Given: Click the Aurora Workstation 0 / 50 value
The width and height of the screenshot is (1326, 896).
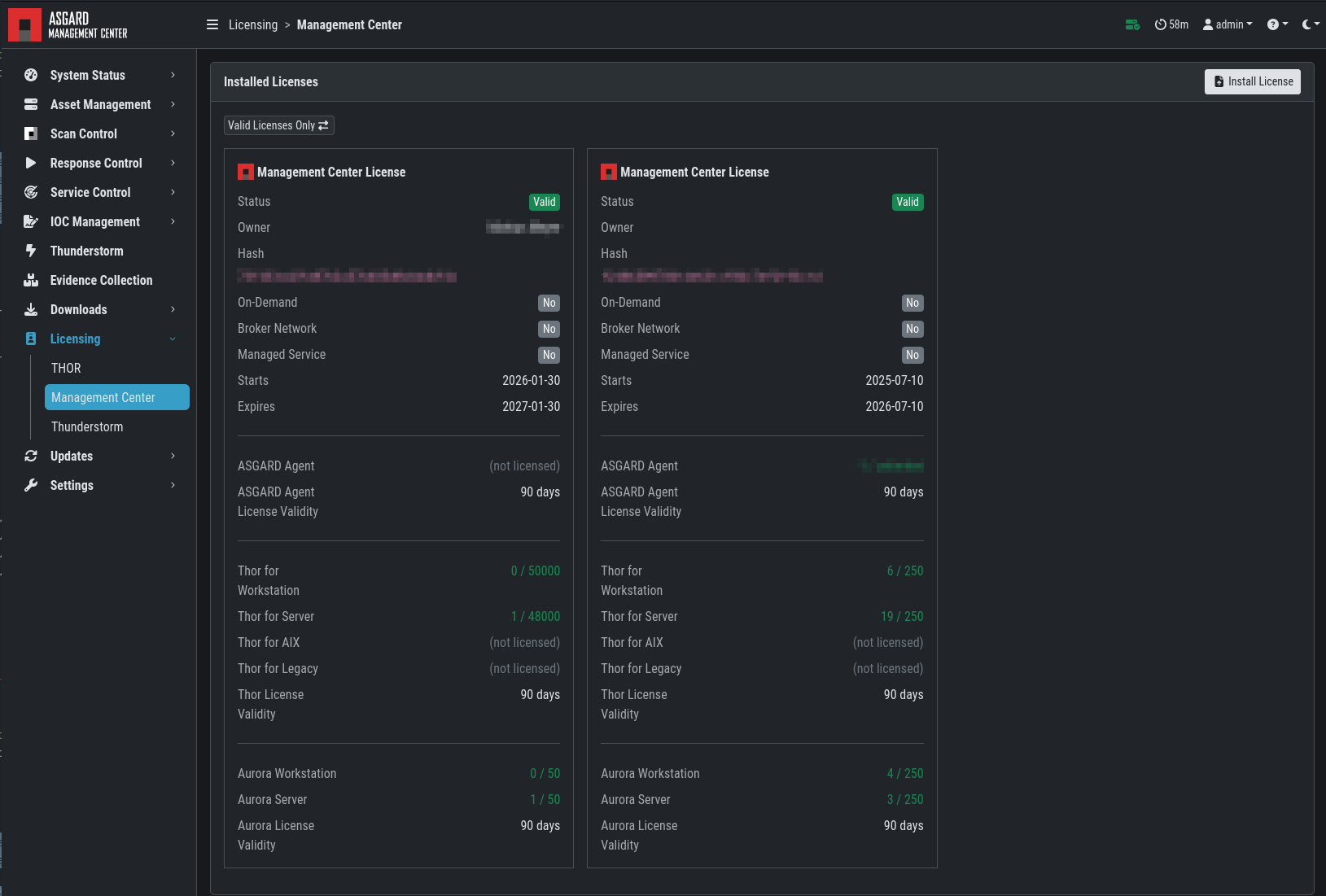Looking at the screenshot, I should 545,773.
